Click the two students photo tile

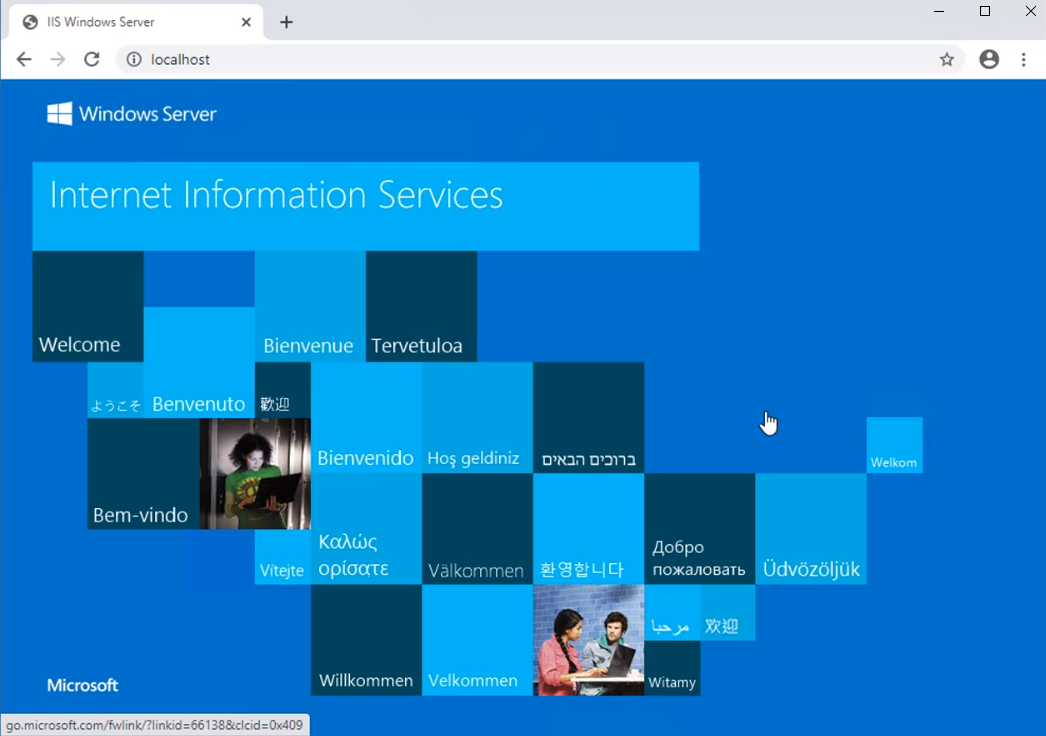point(588,640)
